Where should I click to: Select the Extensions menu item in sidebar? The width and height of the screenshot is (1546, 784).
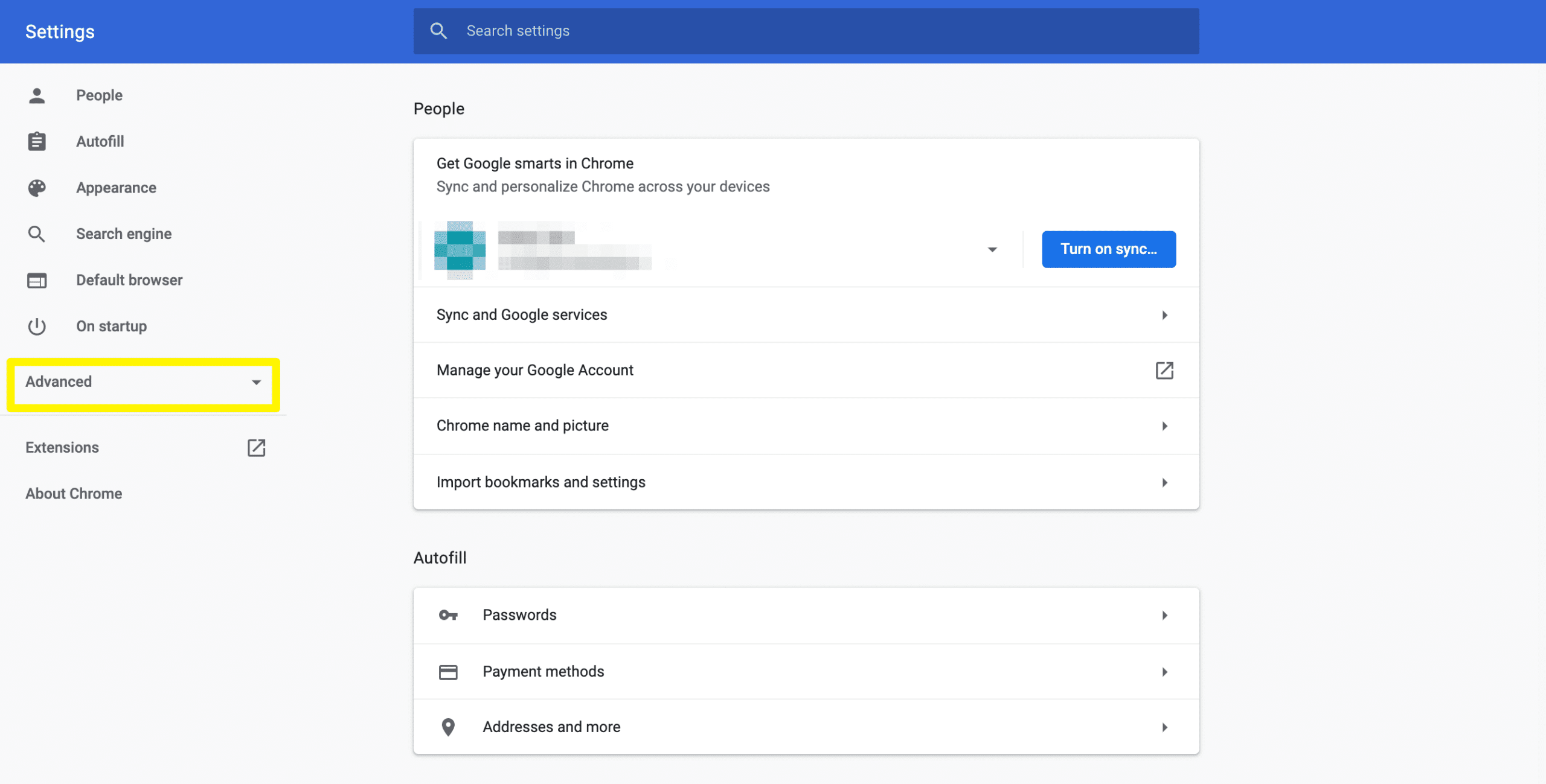[62, 446]
